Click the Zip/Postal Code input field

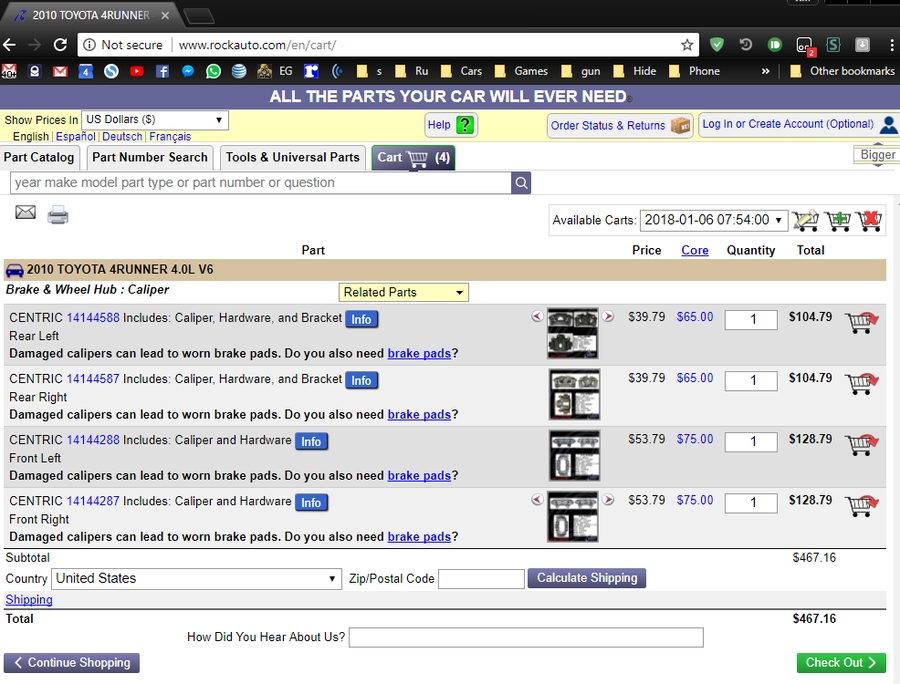481,579
